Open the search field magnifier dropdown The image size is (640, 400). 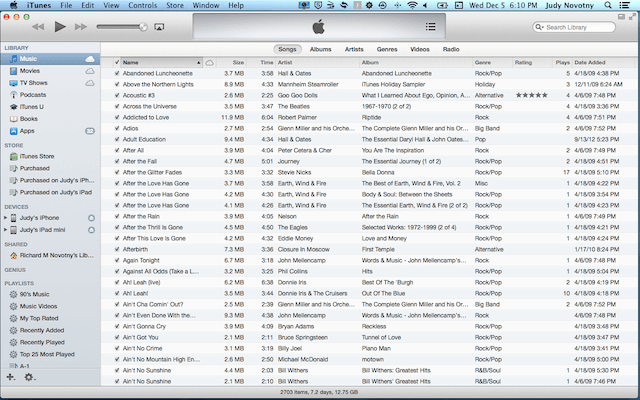point(539,27)
